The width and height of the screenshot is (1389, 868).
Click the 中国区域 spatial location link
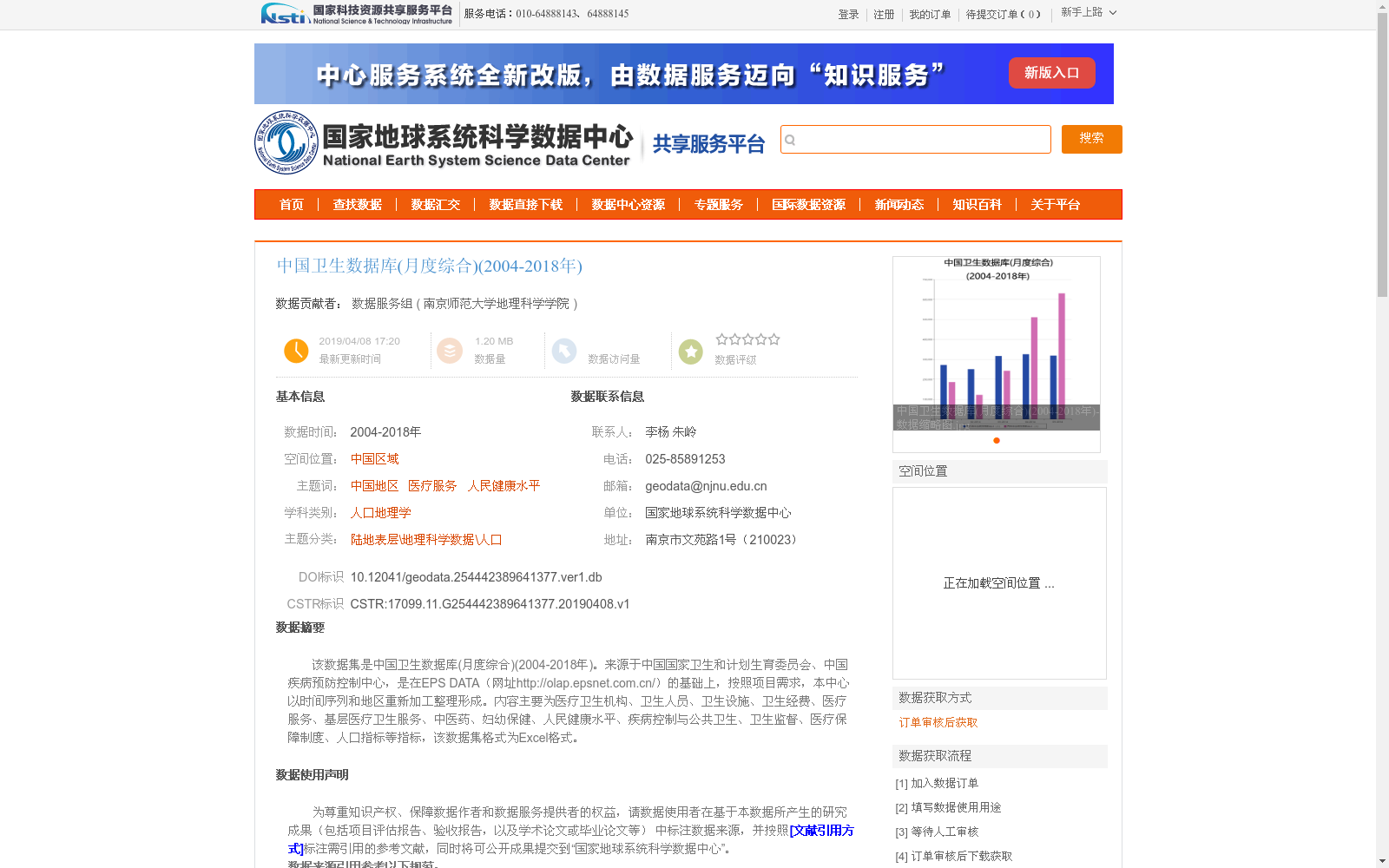pos(375,459)
